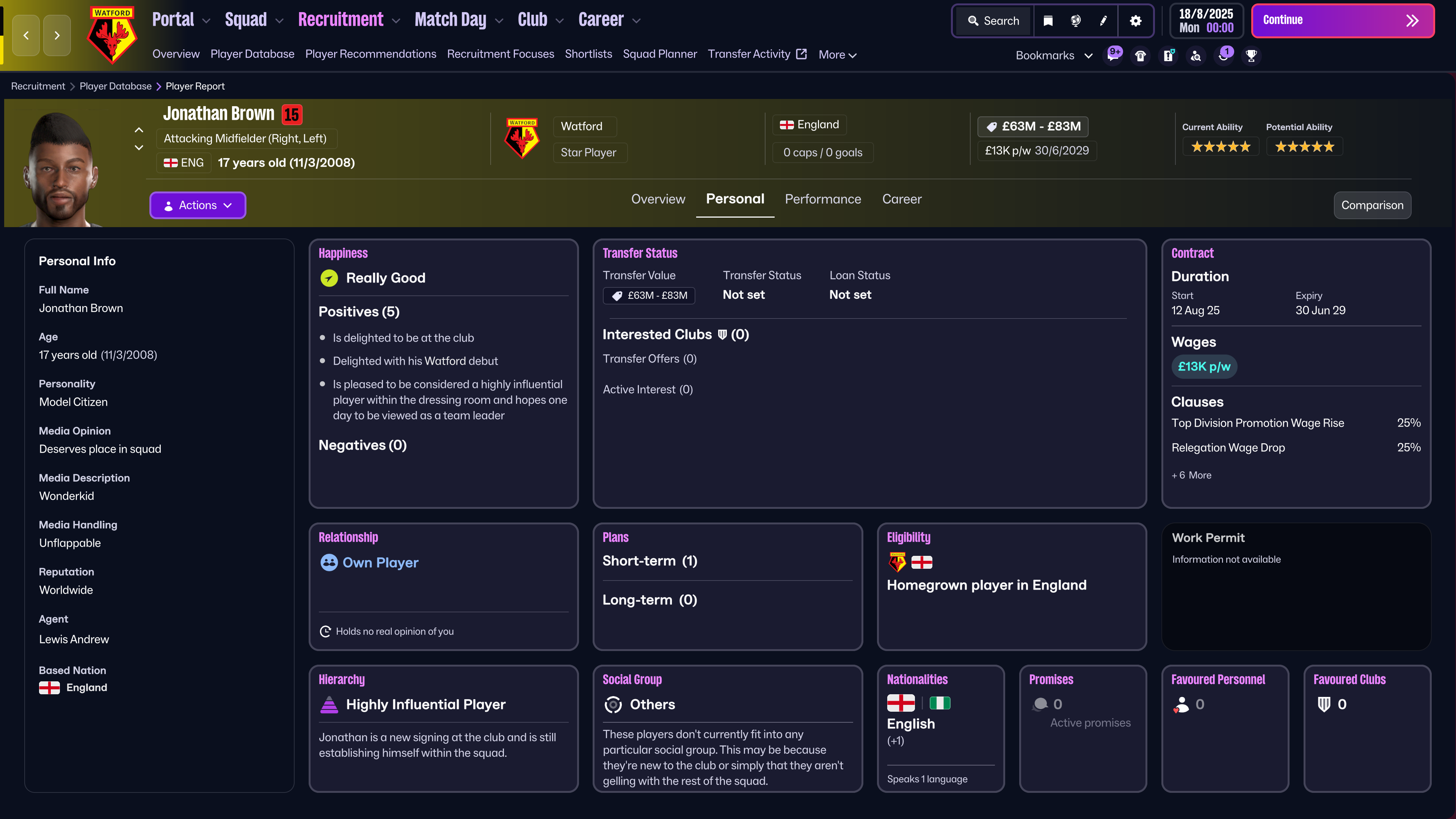Open the messages inbox icon with 9+ badge
Screen dimensions: 1456x819
[1113, 55]
